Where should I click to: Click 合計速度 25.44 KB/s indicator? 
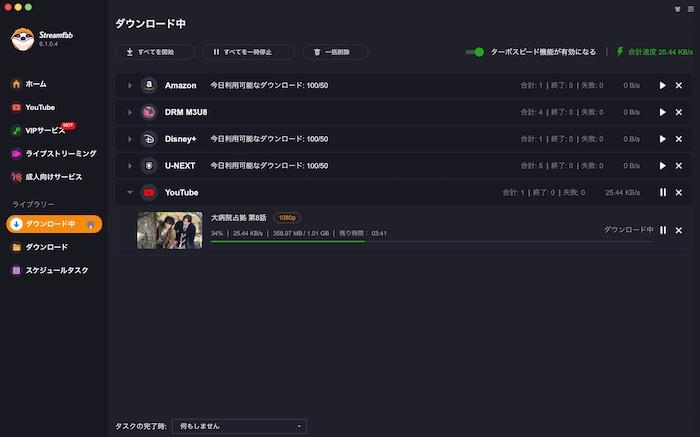pyautogui.click(x=660, y=52)
